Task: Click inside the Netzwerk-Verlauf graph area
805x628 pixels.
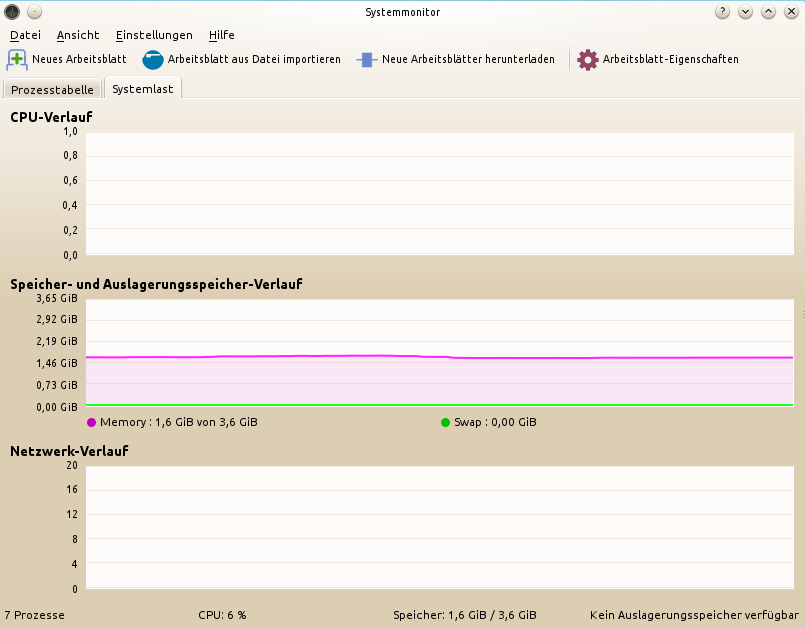Action: tap(438, 526)
